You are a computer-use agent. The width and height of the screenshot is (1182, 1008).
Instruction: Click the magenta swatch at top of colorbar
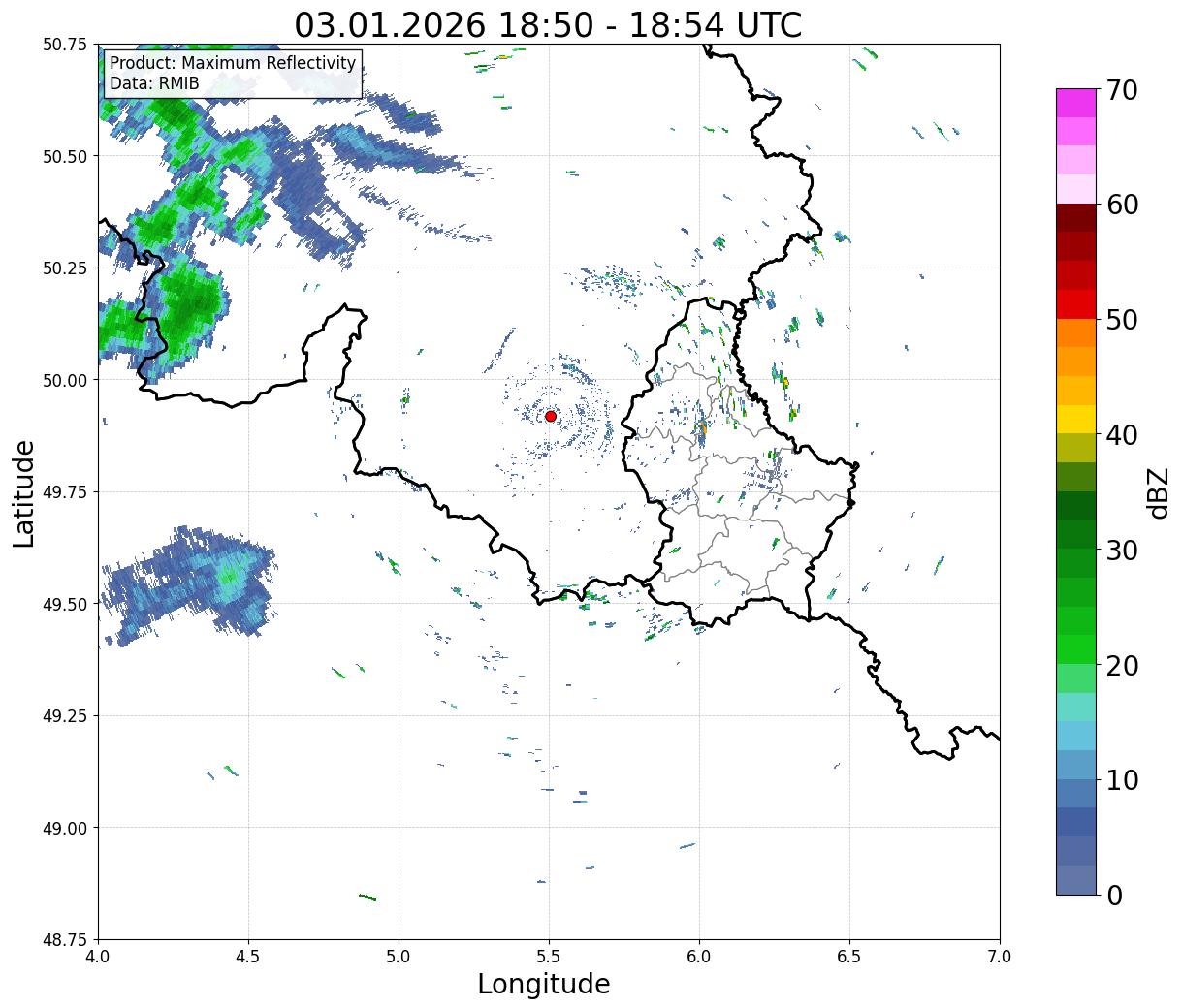click(x=1075, y=103)
